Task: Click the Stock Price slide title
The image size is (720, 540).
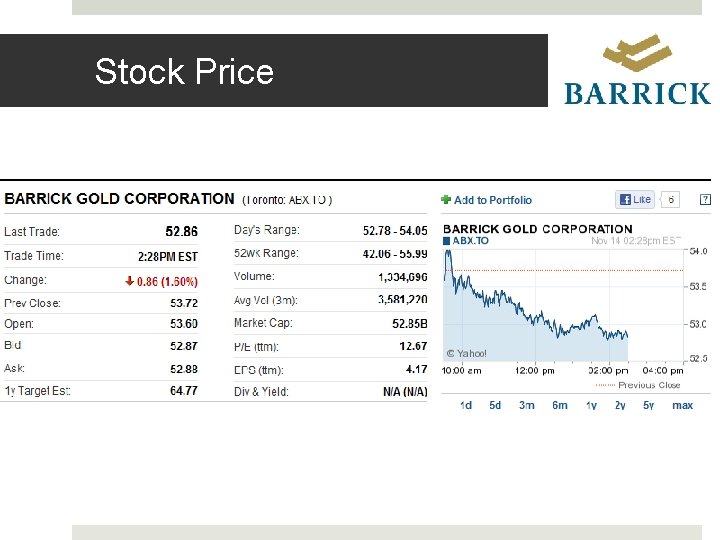Action: tap(184, 71)
